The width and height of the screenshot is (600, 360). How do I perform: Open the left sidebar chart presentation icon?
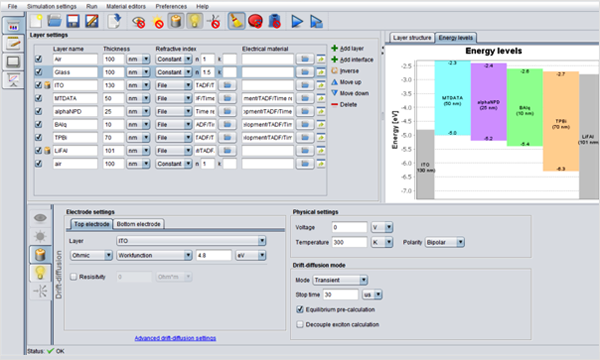click(x=13, y=80)
